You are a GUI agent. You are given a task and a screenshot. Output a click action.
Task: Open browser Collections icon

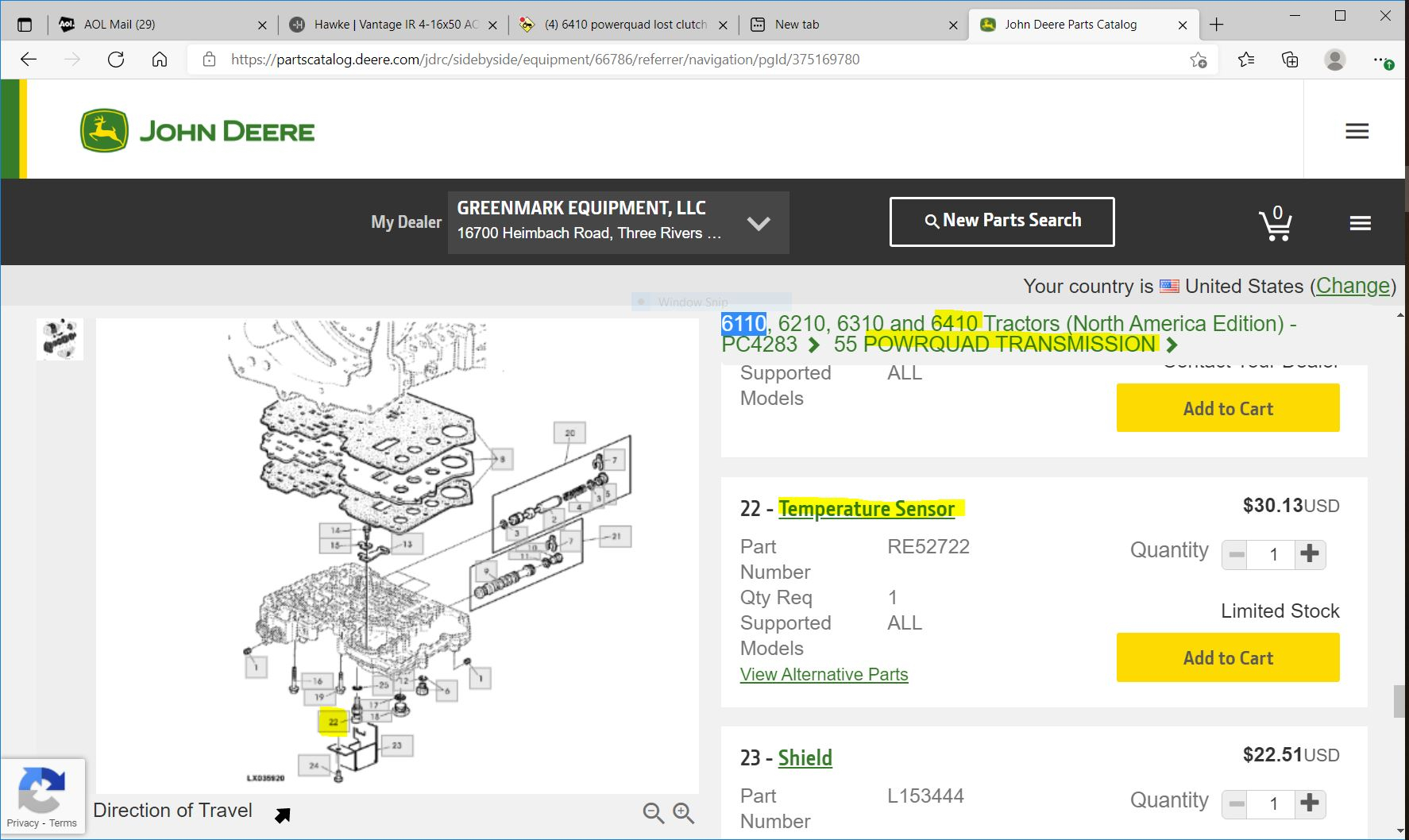coord(1290,60)
